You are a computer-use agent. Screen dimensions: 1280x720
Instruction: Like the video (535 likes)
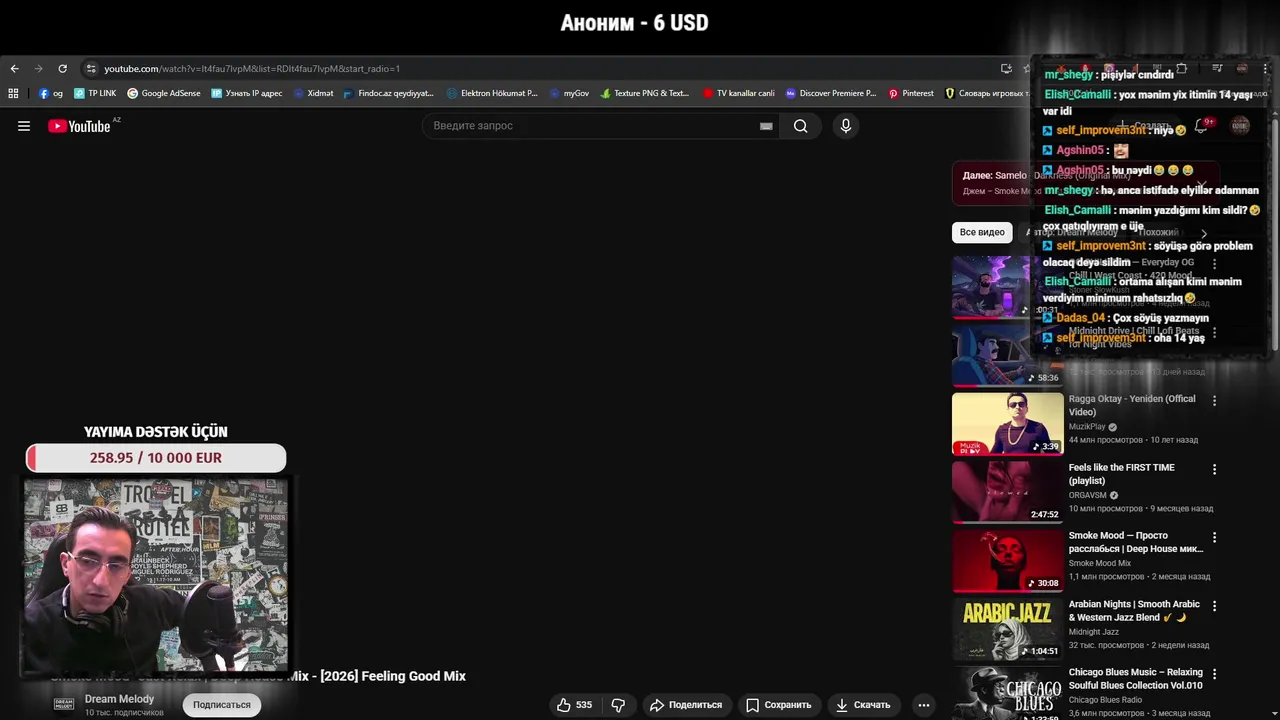[x=575, y=705]
